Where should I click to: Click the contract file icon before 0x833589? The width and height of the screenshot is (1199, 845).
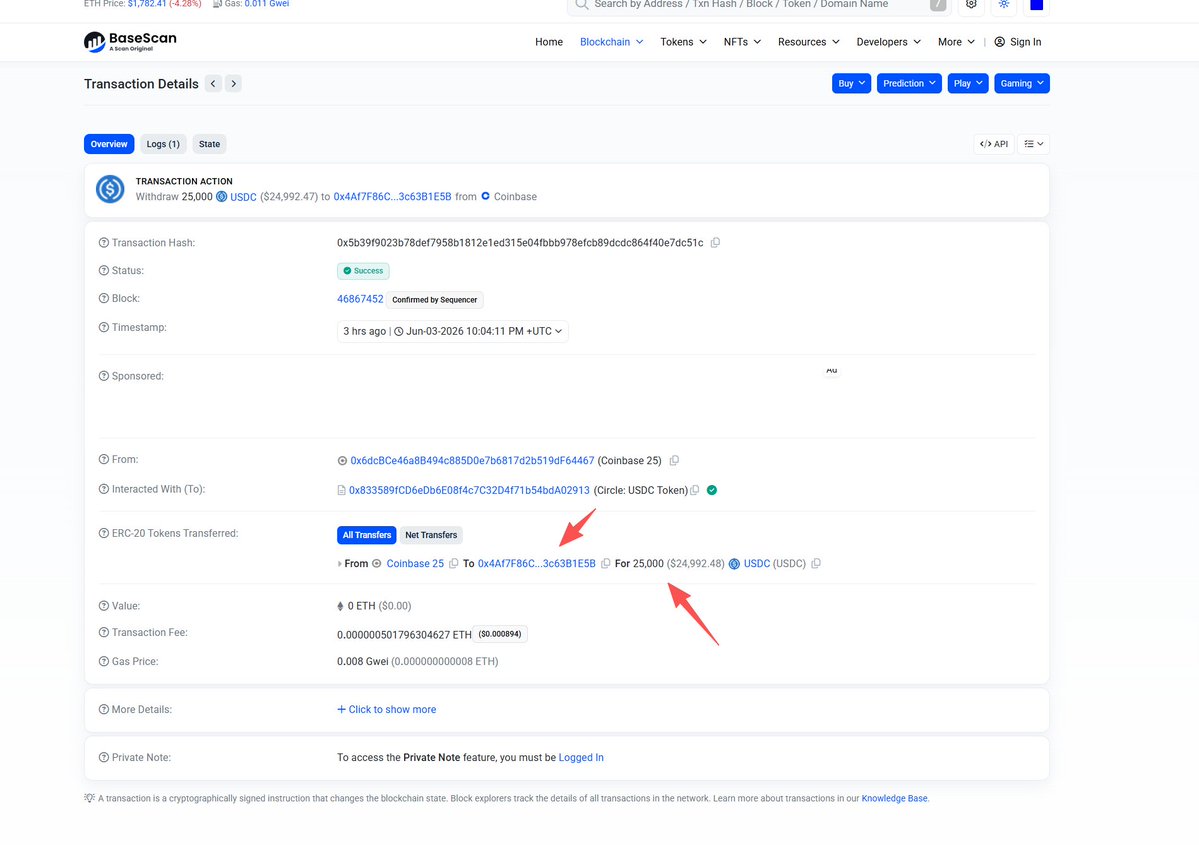(x=342, y=490)
